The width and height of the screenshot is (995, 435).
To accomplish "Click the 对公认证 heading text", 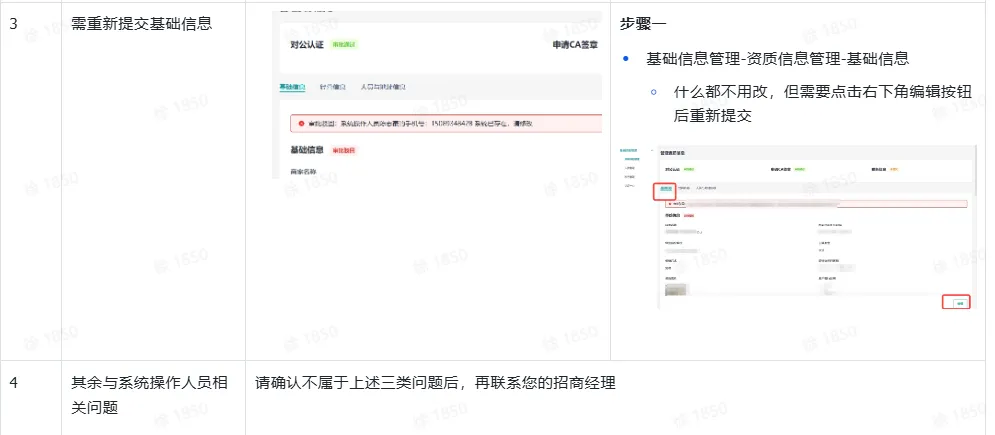I will (x=306, y=45).
